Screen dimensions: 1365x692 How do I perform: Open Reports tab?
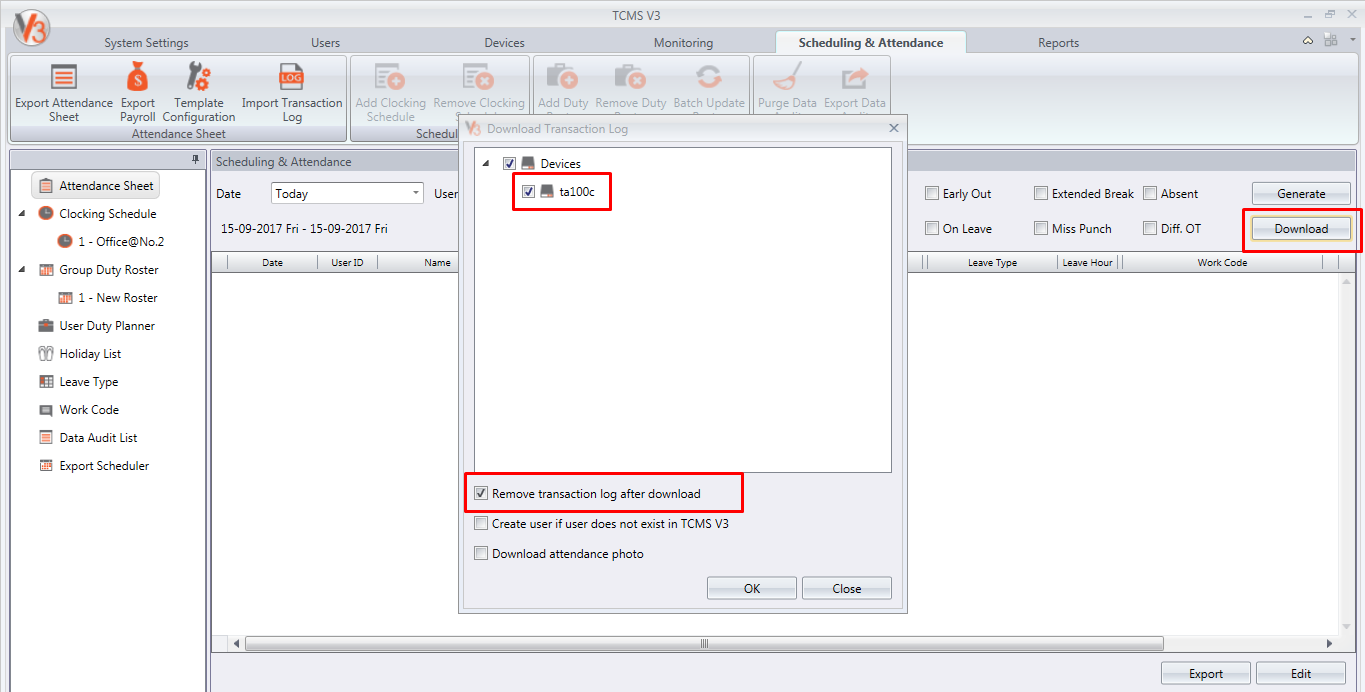1058,43
